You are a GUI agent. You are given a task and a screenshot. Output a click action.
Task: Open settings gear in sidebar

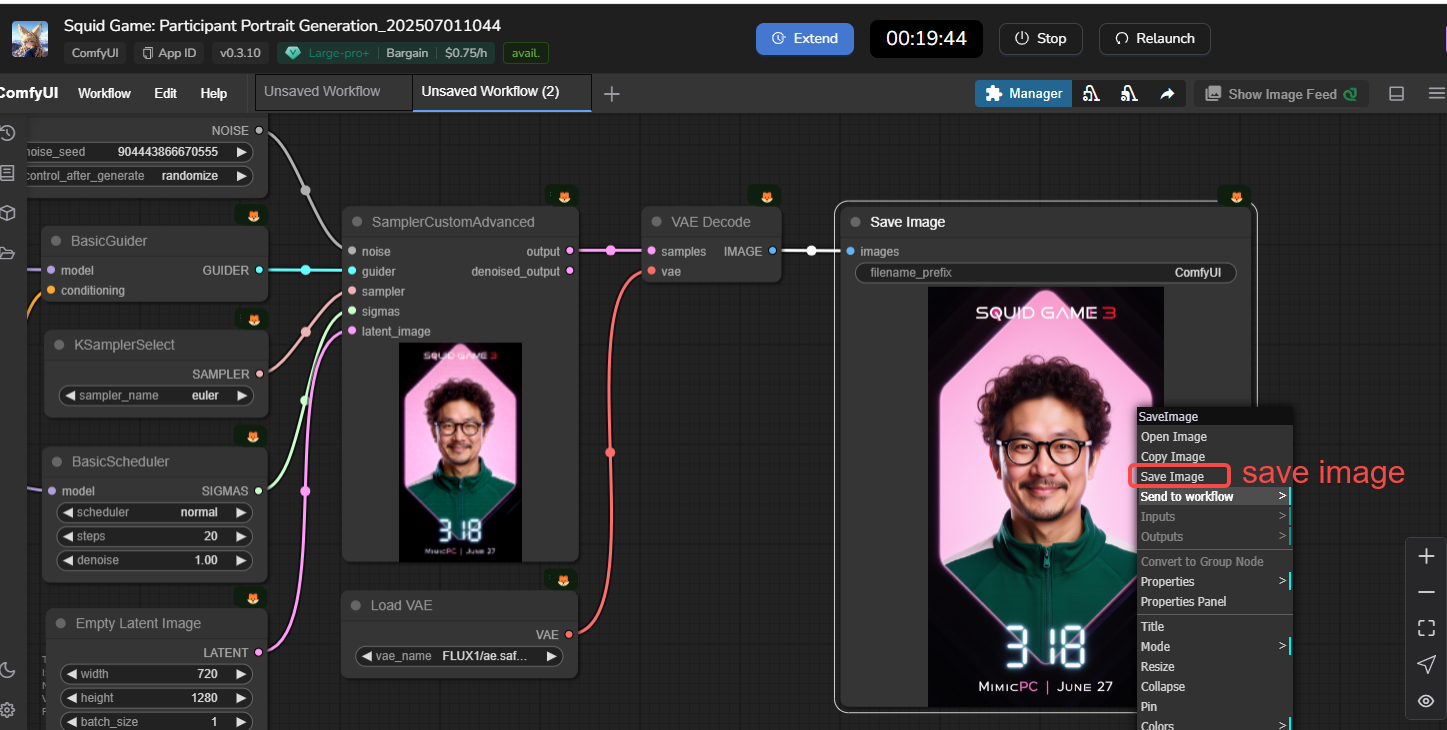click(x=7, y=709)
